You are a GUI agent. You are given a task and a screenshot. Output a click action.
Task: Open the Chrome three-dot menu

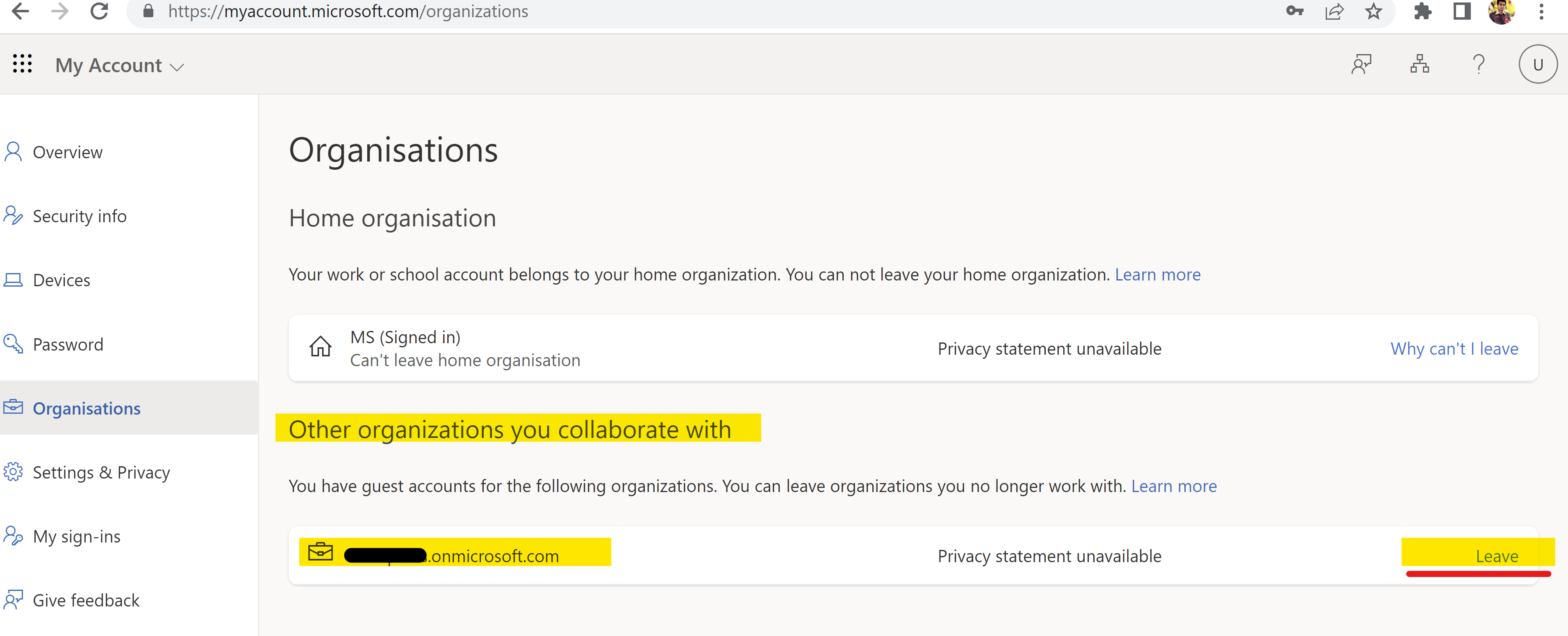(1541, 11)
